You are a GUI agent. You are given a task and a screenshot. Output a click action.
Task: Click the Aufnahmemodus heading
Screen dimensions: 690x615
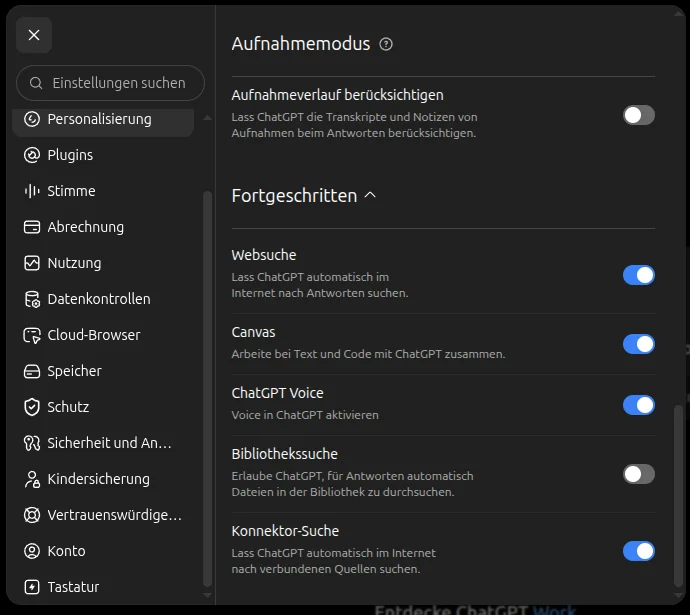pos(301,44)
